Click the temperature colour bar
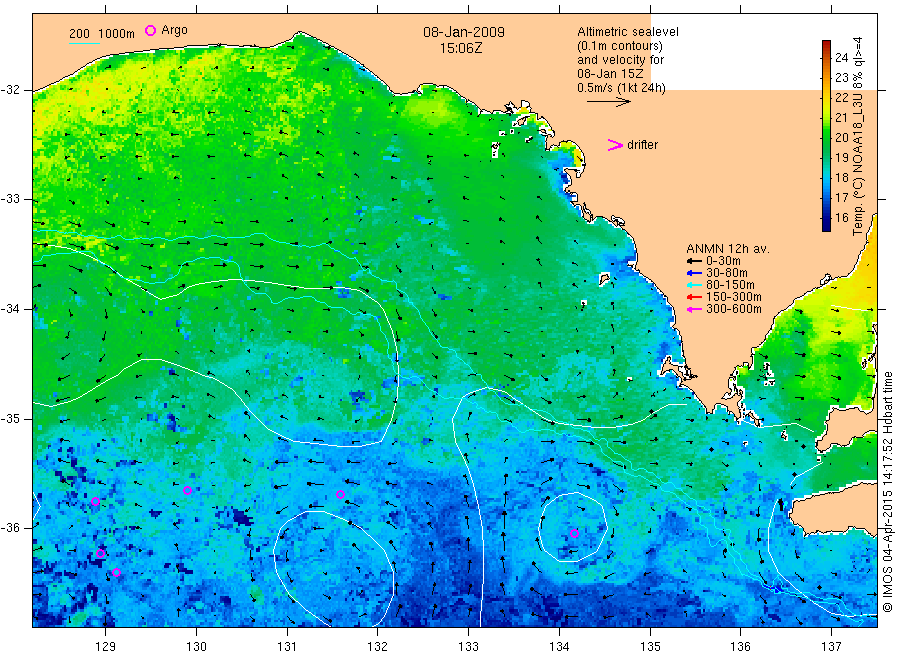This screenshot has height=660, width=900. click(827, 136)
